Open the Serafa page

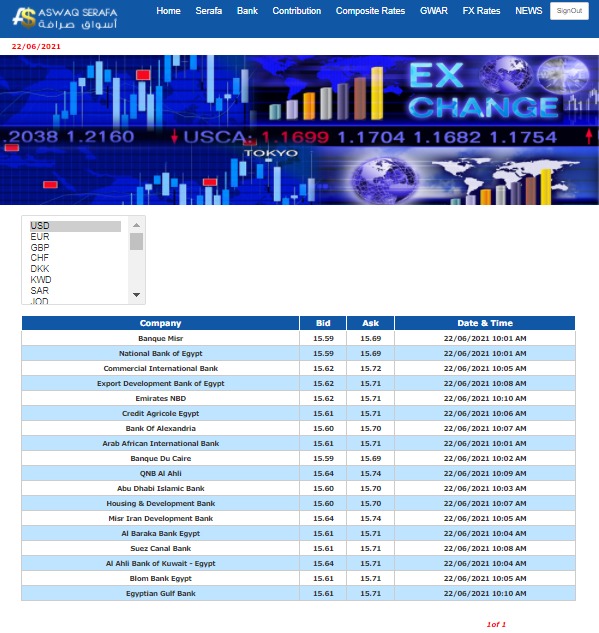[208, 11]
